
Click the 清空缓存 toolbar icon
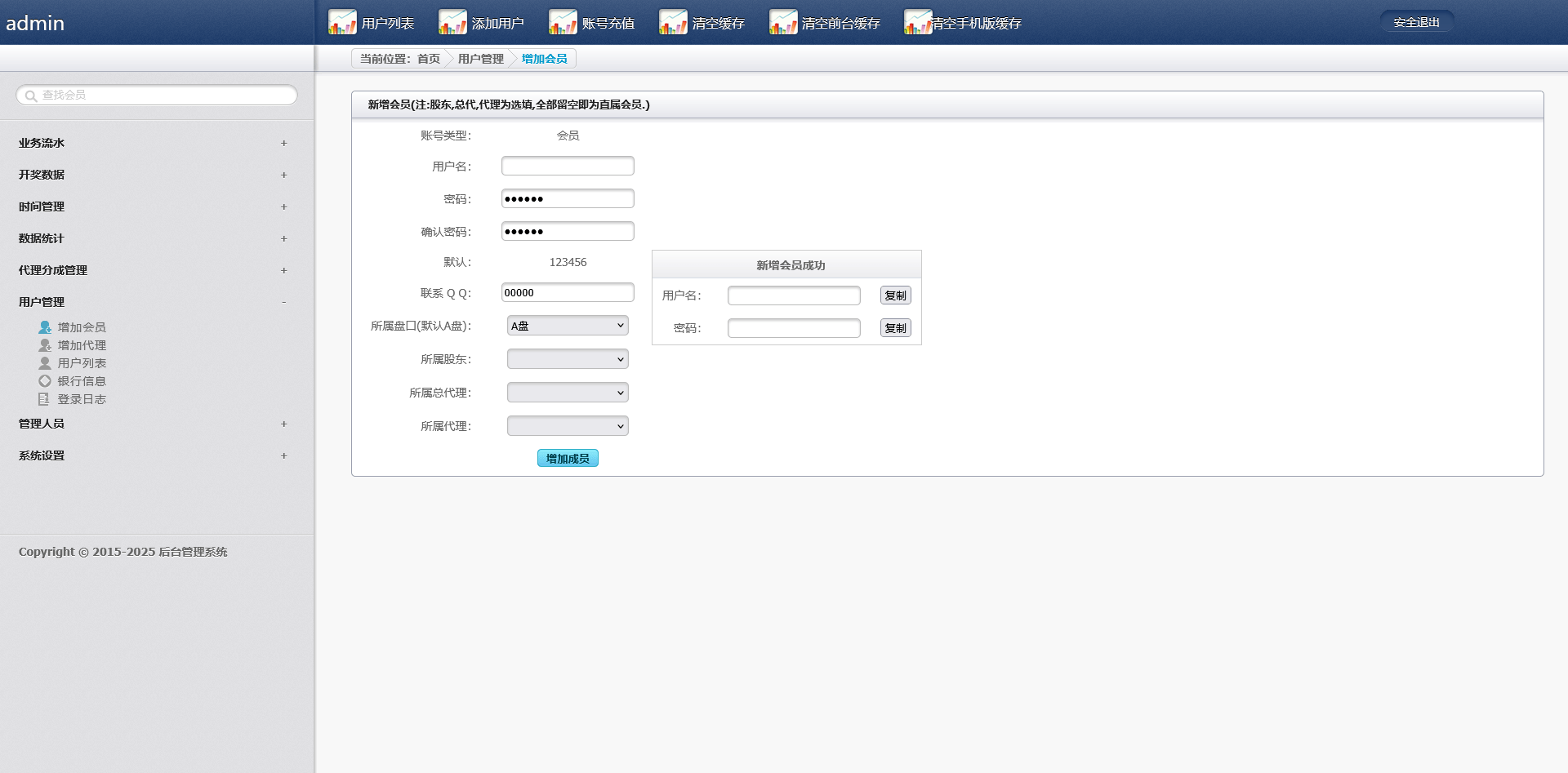click(x=673, y=22)
